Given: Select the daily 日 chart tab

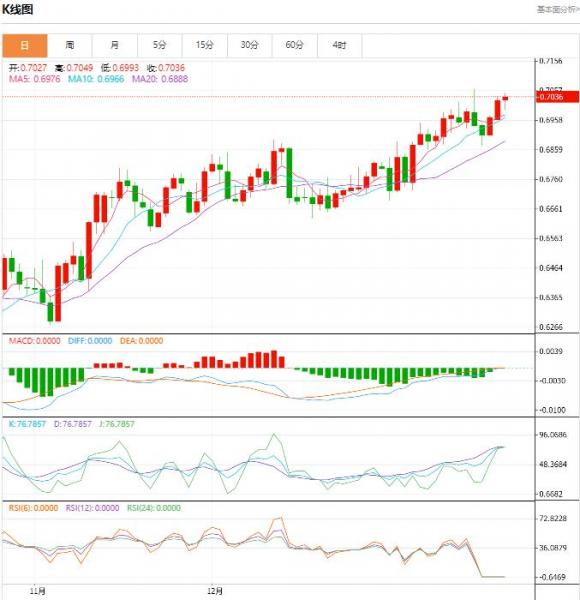Looking at the screenshot, I should point(25,46).
